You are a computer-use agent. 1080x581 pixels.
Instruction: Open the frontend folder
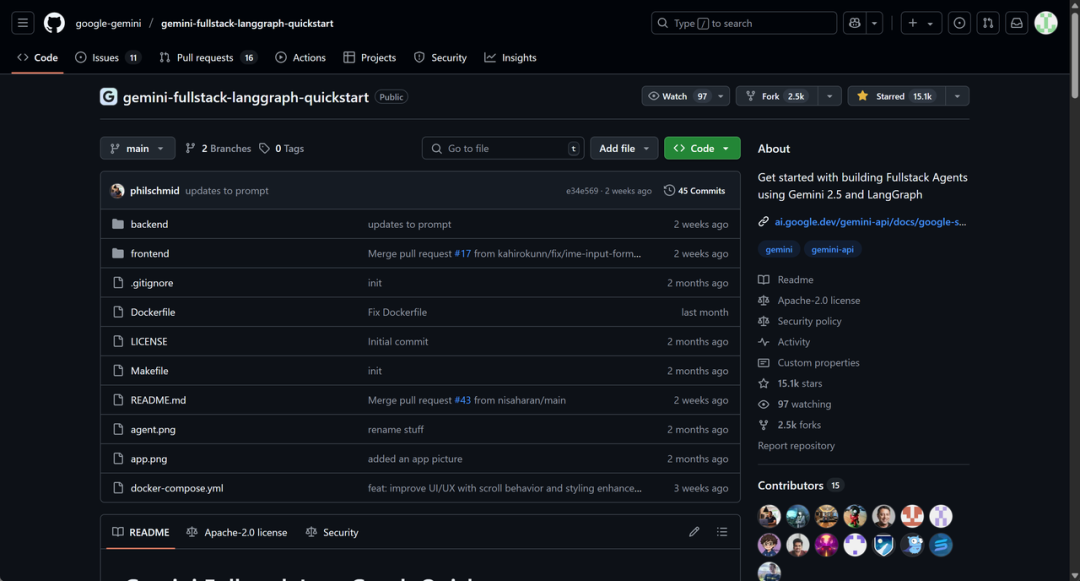[x=150, y=253]
